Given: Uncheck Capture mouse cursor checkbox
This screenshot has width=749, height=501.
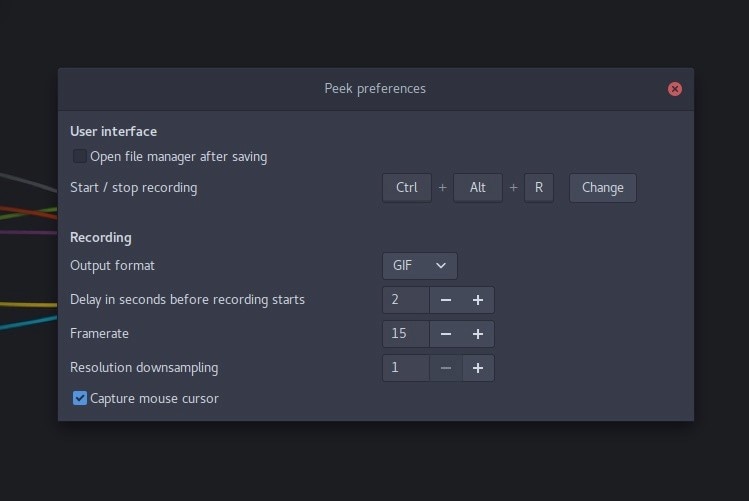Looking at the screenshot, I should 80,398.
